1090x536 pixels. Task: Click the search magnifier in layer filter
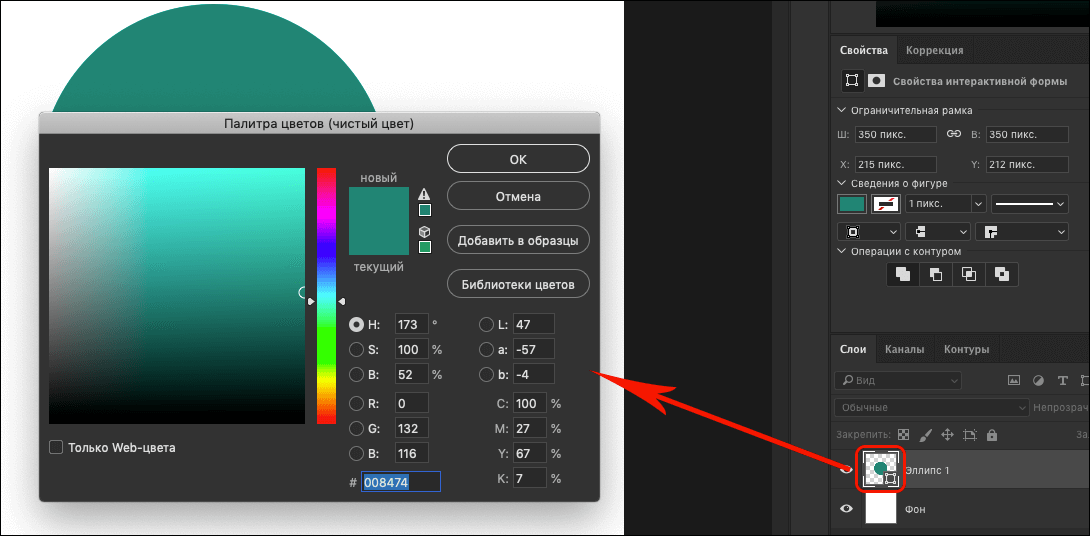pyautogui.click(x=847, y=380)
